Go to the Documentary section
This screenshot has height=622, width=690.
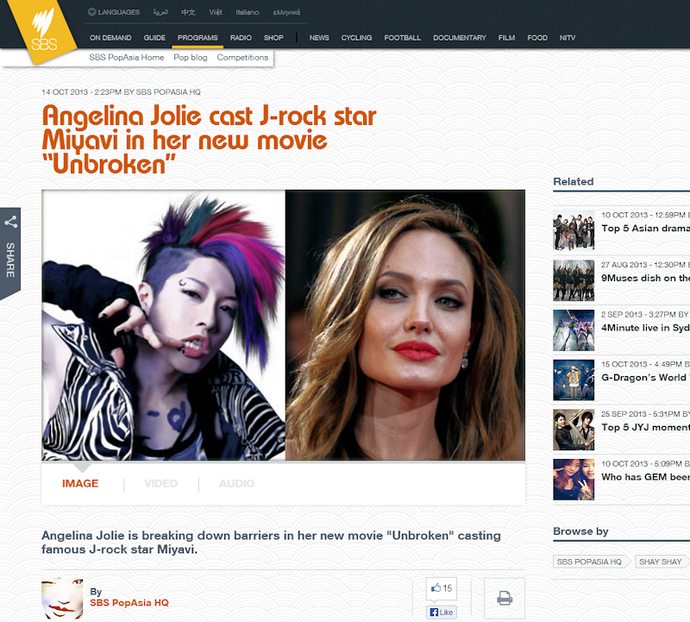tap(459, 38)
